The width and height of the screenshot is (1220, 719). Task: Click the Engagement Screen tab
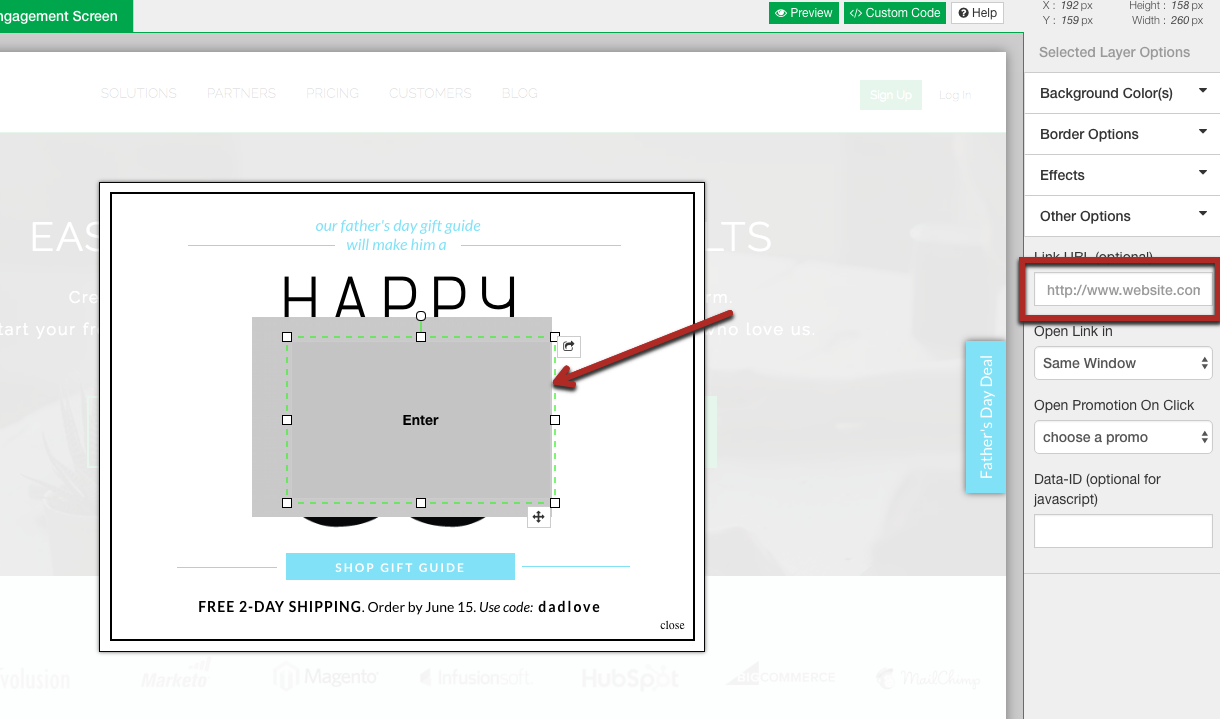(x=60, y=16)
